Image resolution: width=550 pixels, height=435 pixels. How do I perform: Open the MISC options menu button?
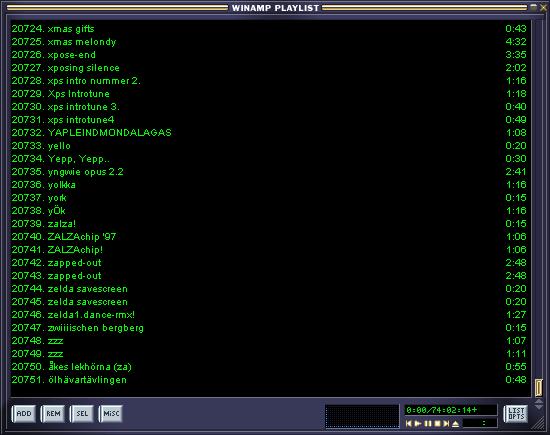pyautogui.click(x=111, y=414)
